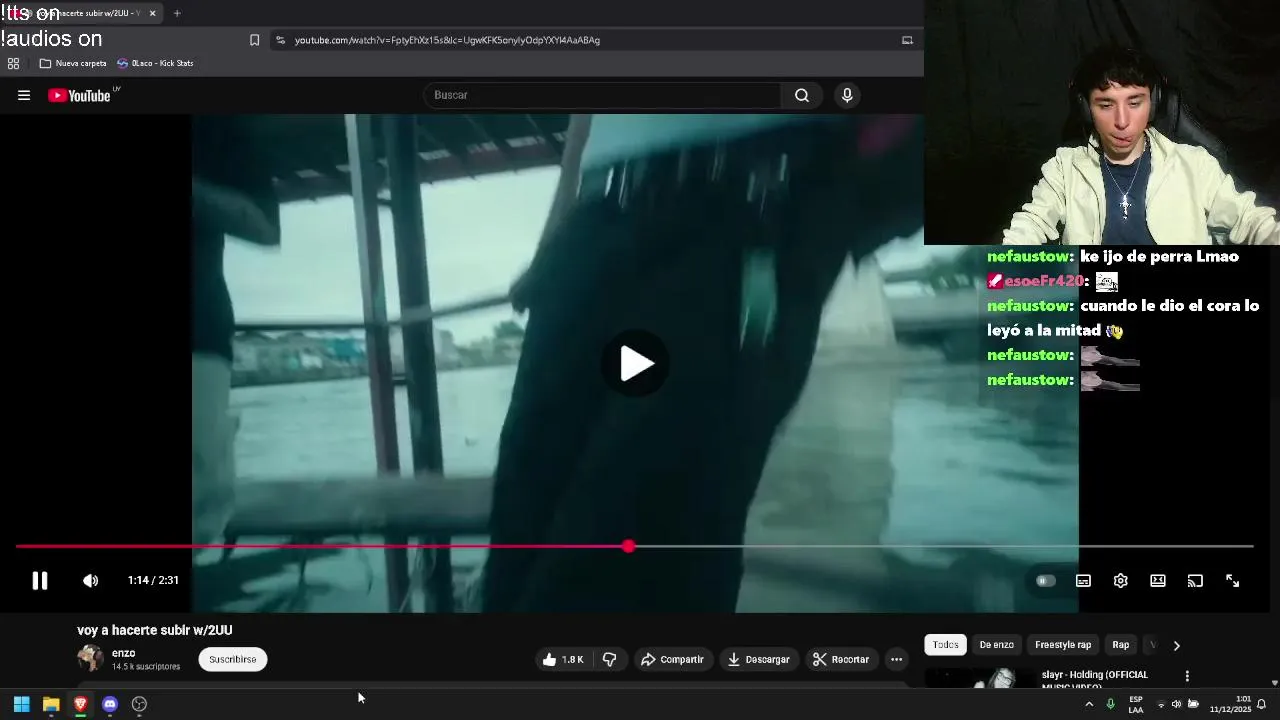Show more chips with right arrow
Screen dimensions: 1280x720
(x=1176, y=645)
